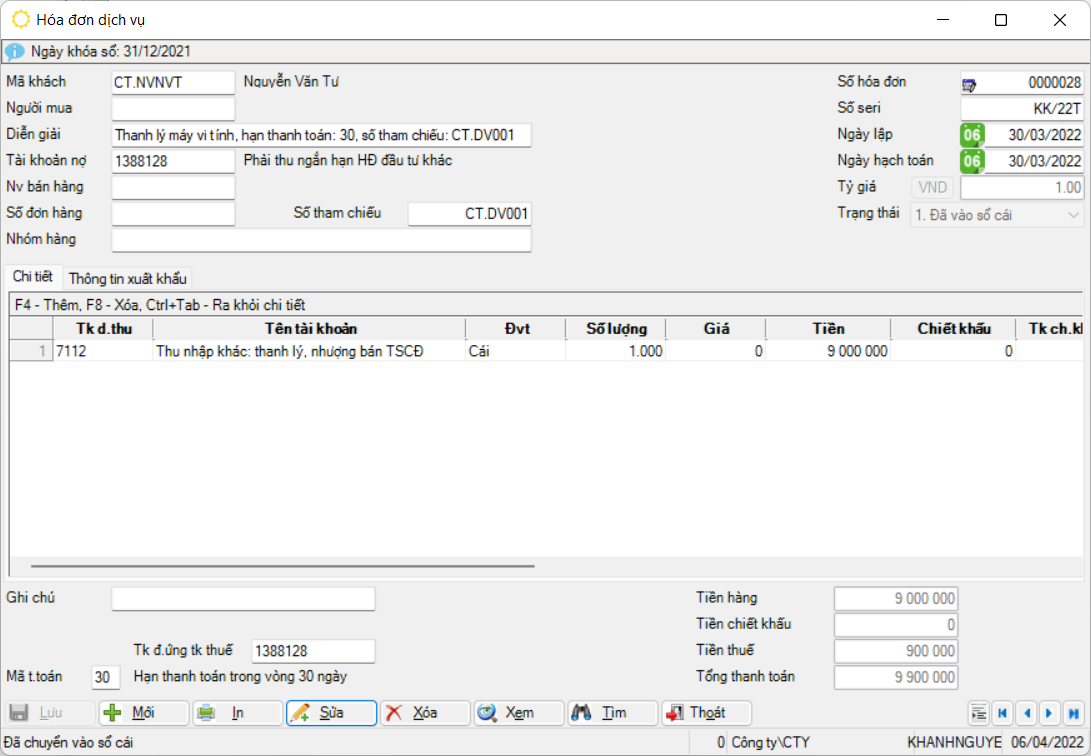Screen dimensions: 1091x756
Task: Go to the next record
Action: click(x=1048, y=713)
